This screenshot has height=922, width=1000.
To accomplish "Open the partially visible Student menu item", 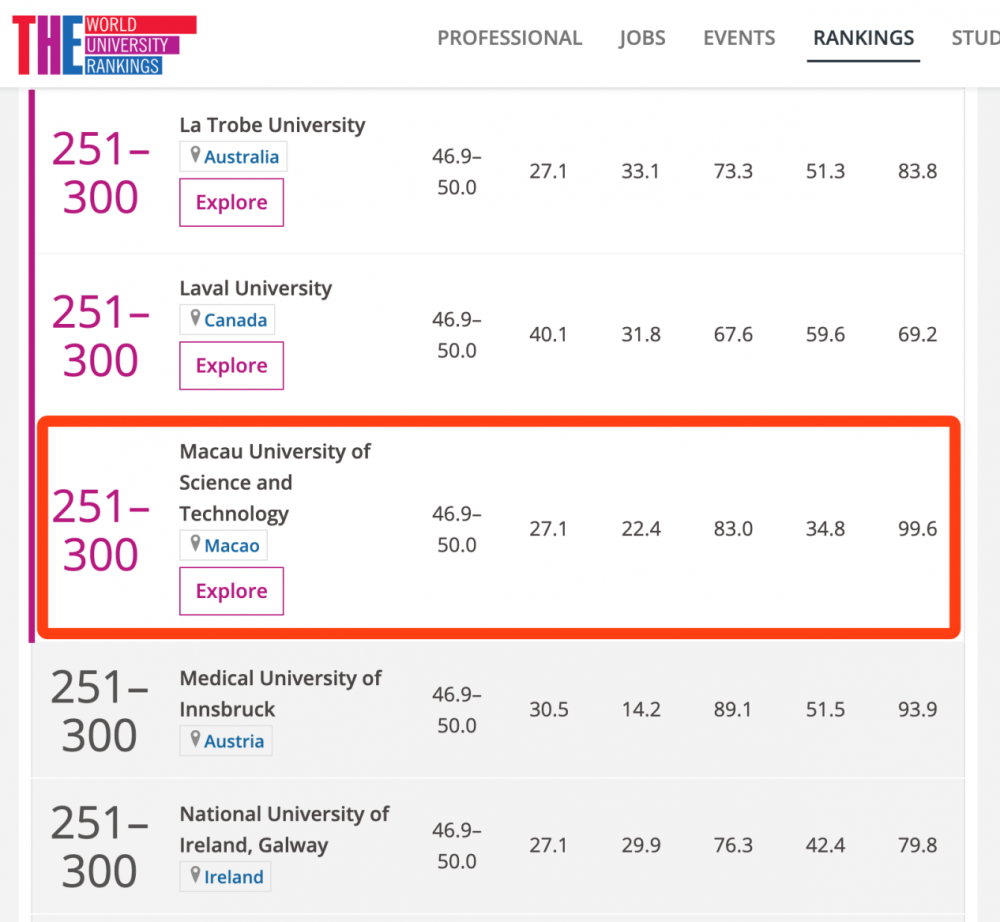I will point(975,38).
